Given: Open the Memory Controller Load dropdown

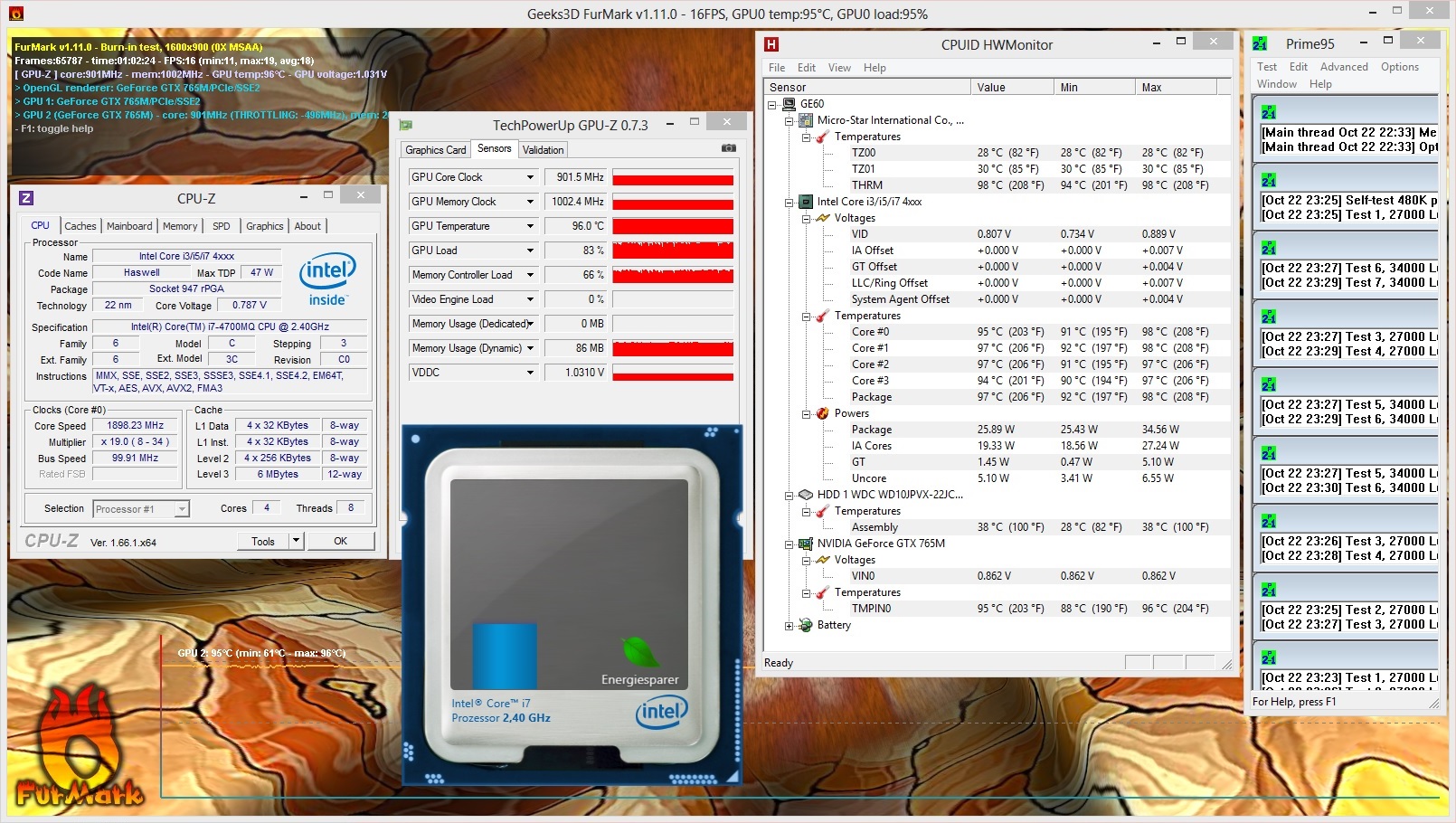Looking at the screenshot, I should click(x=531, y=275).
